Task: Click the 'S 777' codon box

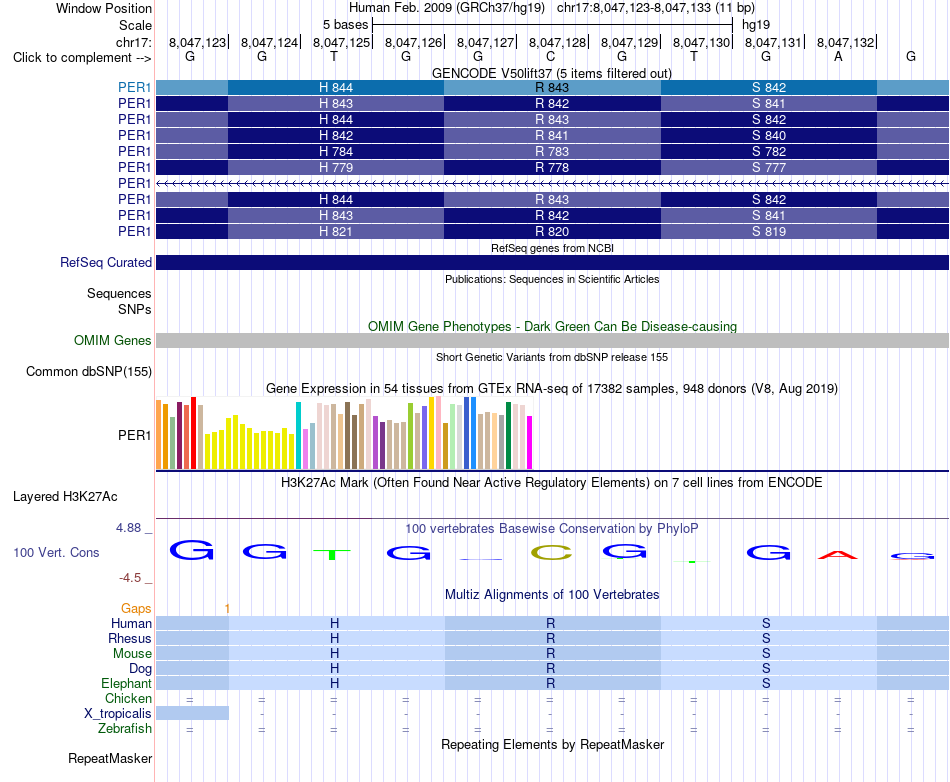Action: point(769,167)
